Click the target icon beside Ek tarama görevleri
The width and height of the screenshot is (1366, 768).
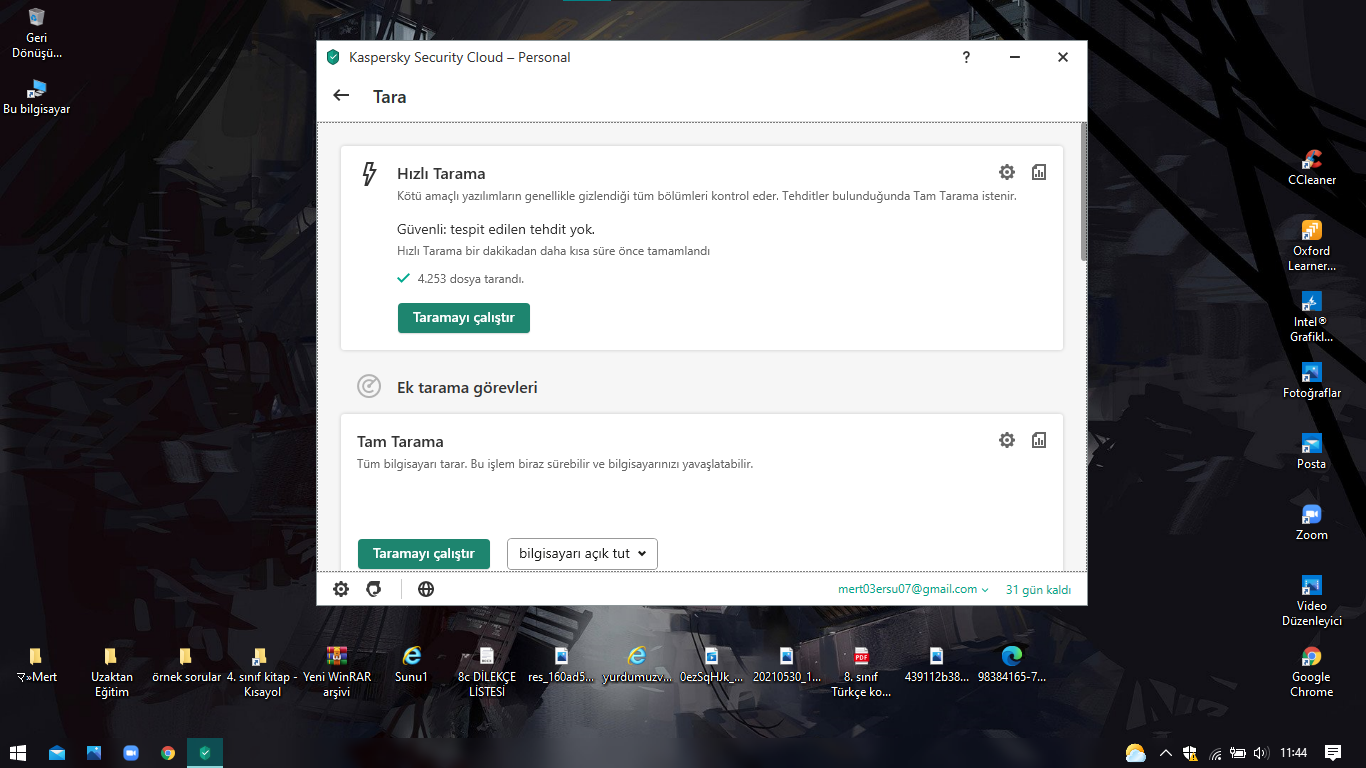(x=369, y=386)
